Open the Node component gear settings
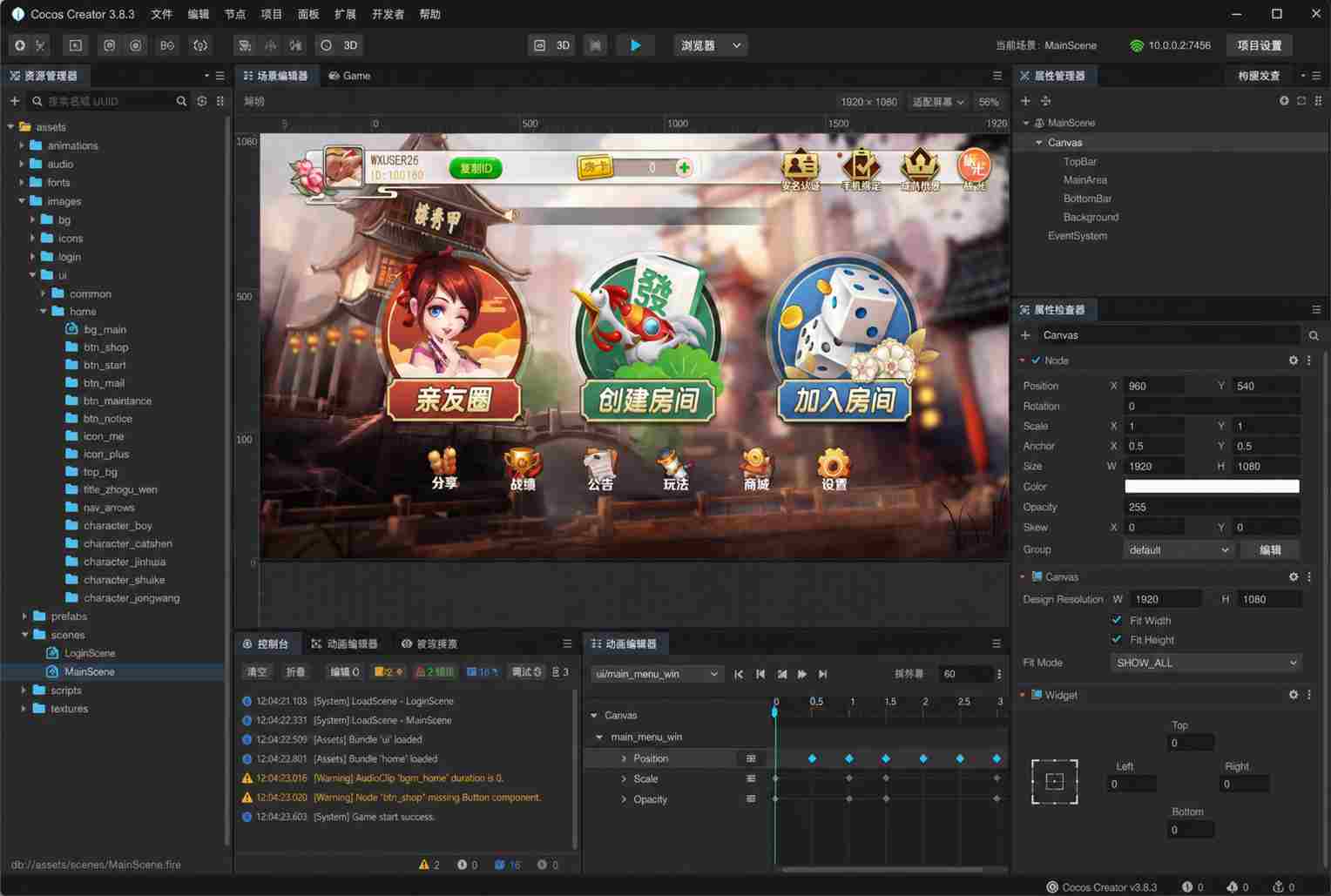This screenshot has width=1331, height=896. point(1294,360)
